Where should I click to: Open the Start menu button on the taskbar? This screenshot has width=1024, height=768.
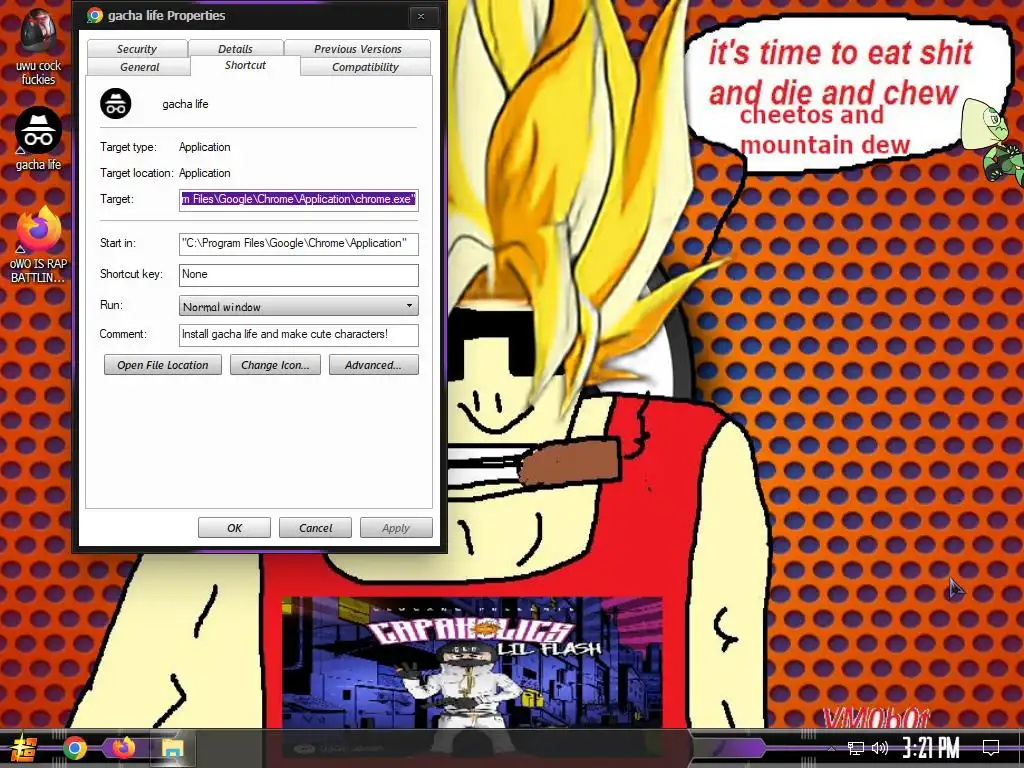[22, 748]
